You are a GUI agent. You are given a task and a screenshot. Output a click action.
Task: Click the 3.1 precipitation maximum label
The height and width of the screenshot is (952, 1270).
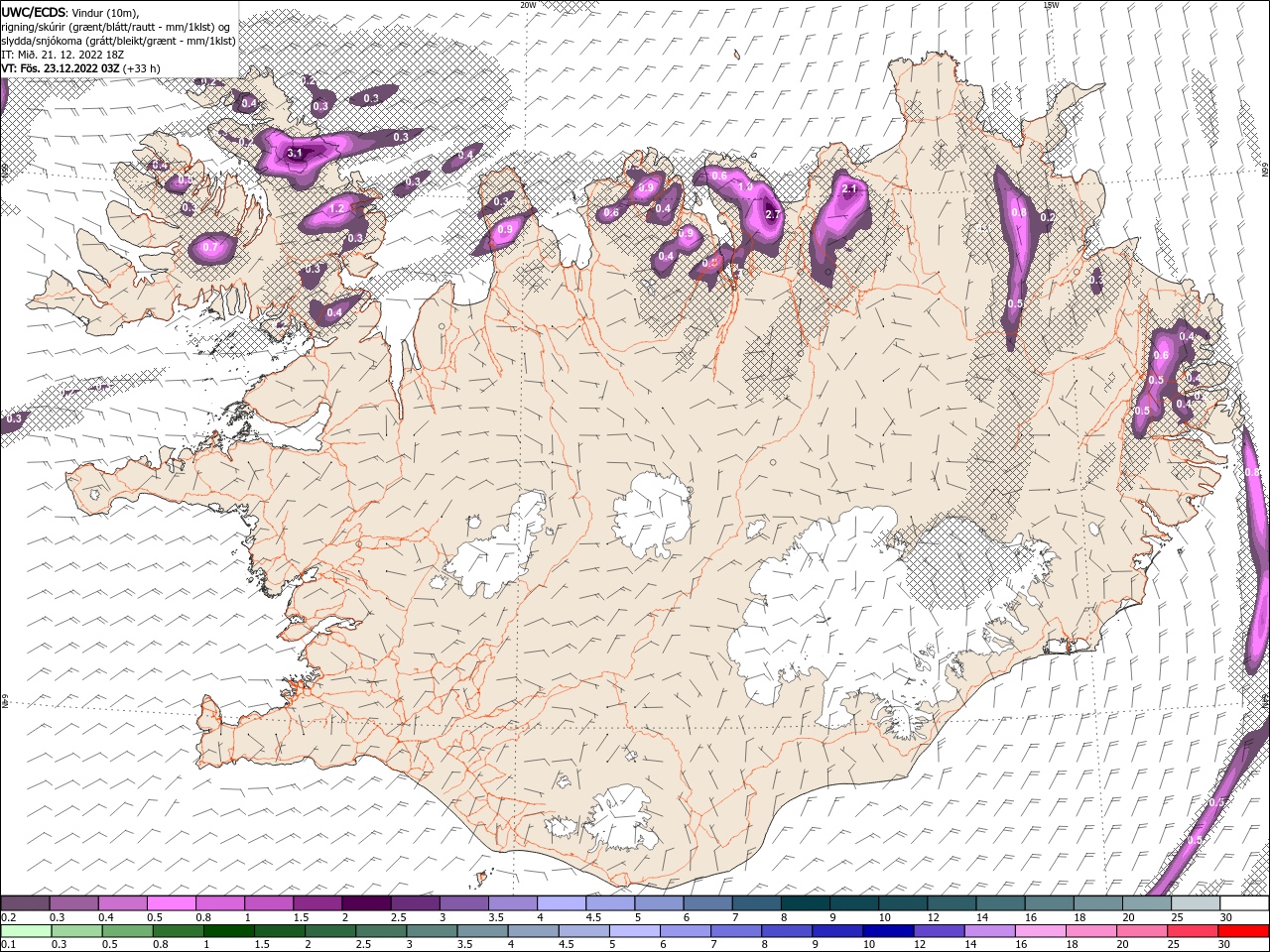(x=295, y=154)
